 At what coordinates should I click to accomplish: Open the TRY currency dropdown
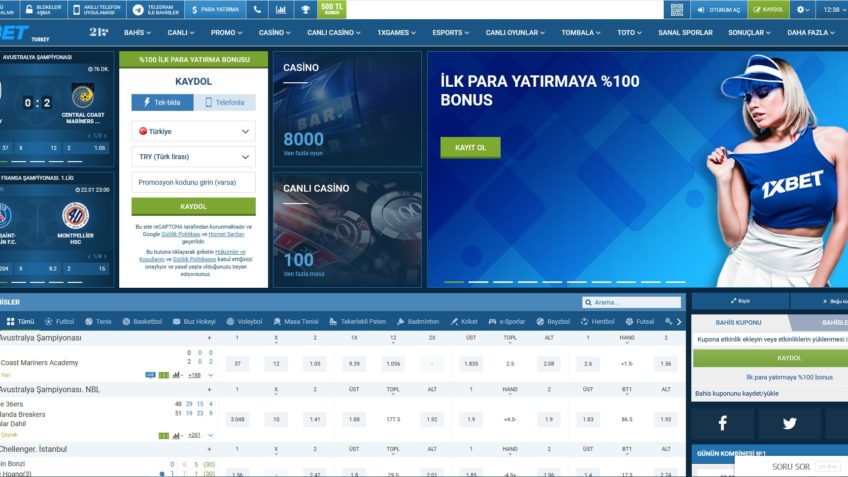point(193,157)
